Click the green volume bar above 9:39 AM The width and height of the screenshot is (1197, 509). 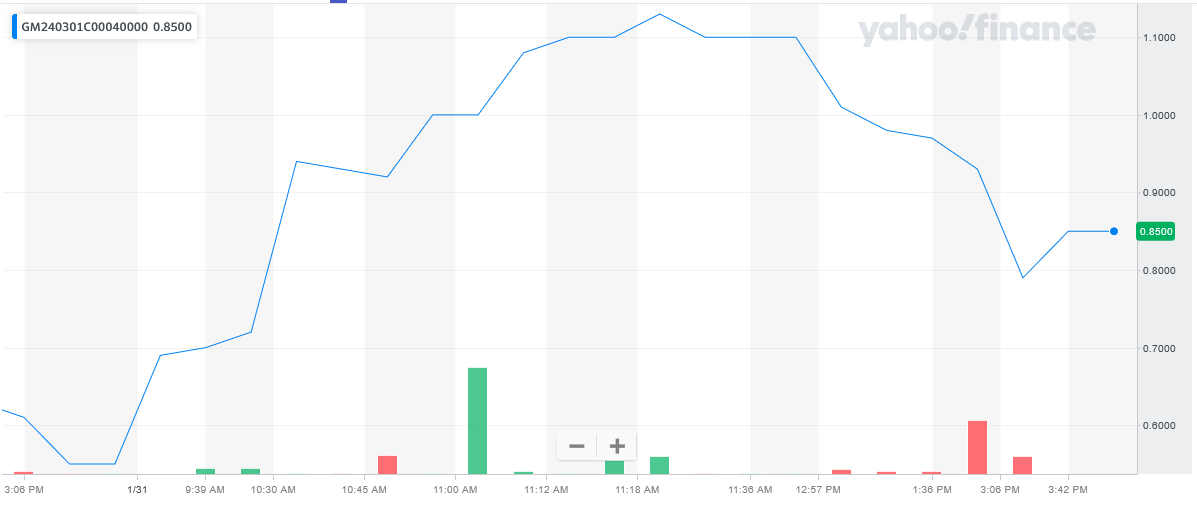point(205,470)
